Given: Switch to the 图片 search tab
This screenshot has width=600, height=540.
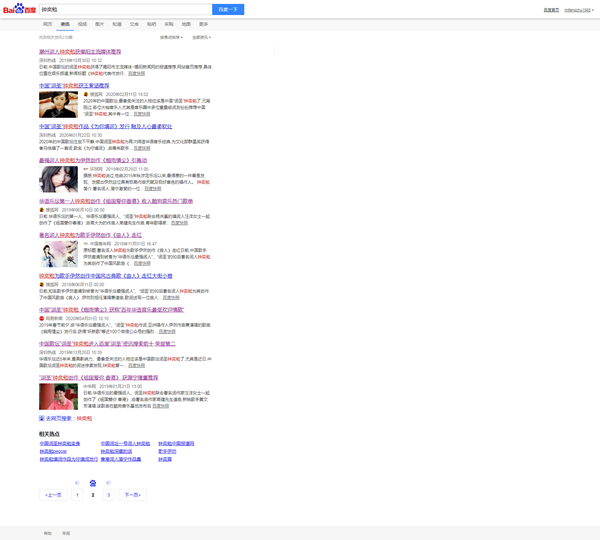Looking at the screenshot, I should tap(99, 23).
